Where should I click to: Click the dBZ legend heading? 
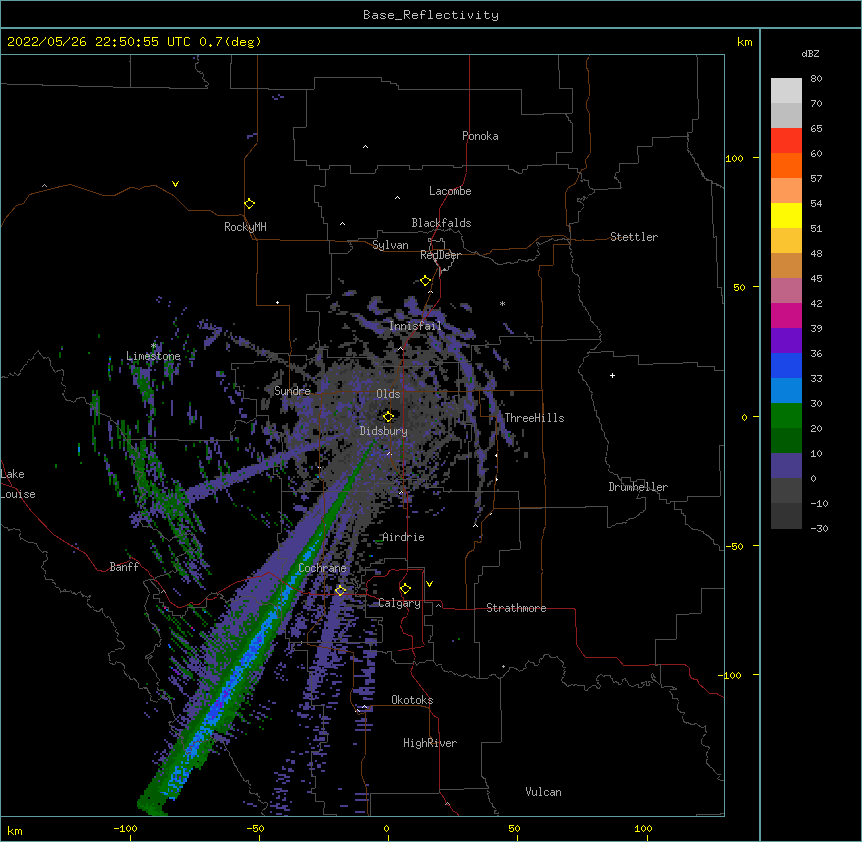pyautogui.click(x=810, y=53)
